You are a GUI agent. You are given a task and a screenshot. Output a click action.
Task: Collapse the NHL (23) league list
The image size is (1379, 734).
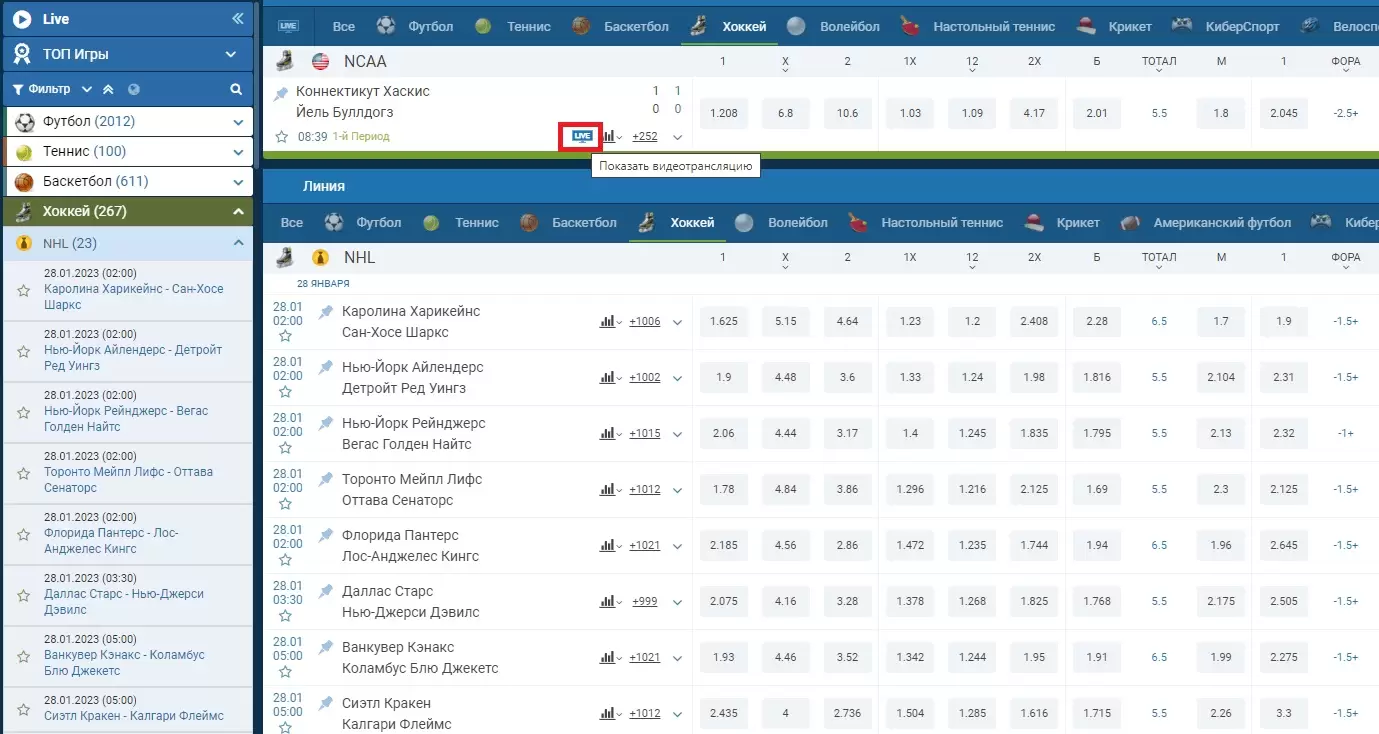tap(238, 243)
